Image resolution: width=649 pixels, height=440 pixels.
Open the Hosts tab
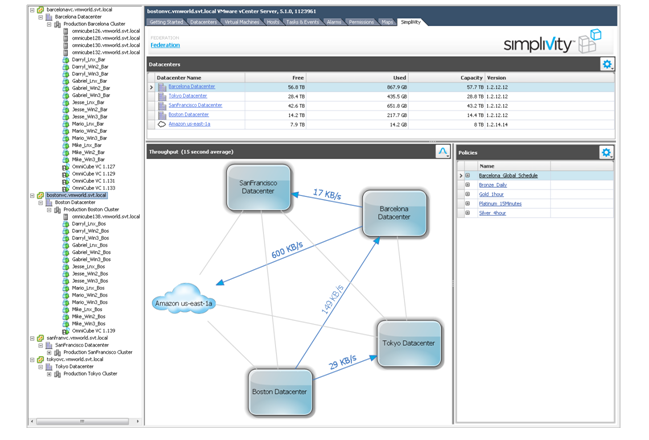point(273,22)
